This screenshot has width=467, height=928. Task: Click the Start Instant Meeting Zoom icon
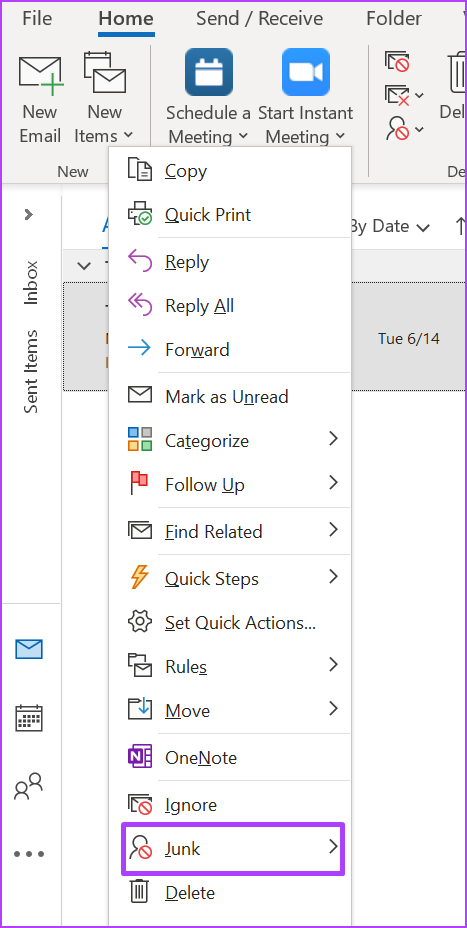[x=305, y=72]
